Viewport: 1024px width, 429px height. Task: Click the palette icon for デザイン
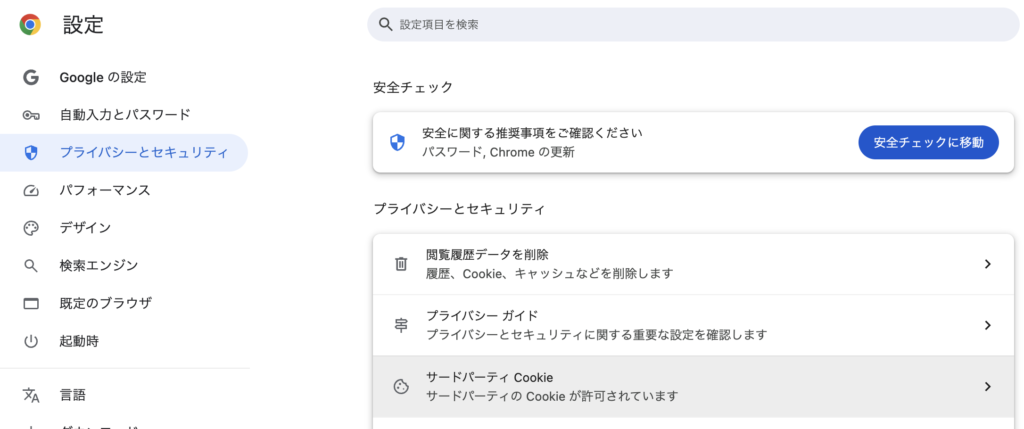[31, 228]
